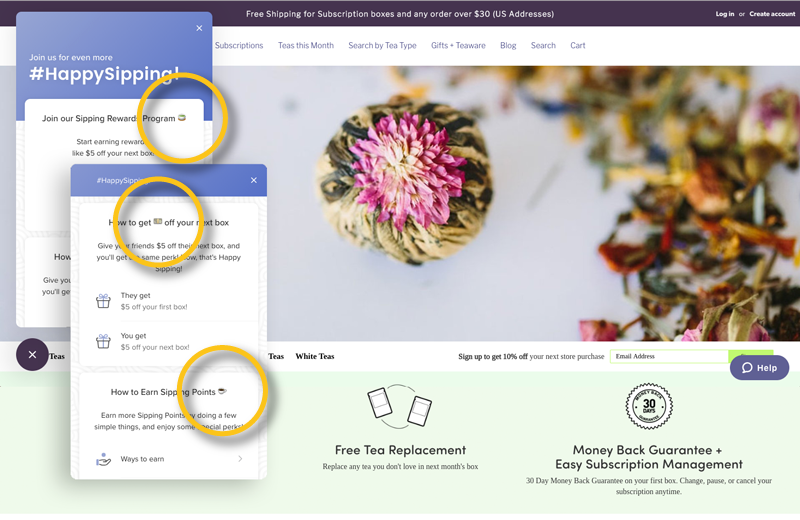Screen dimensions: 800x520
Task: Open Search by Tea Type menu
Action: coord(382,45)
